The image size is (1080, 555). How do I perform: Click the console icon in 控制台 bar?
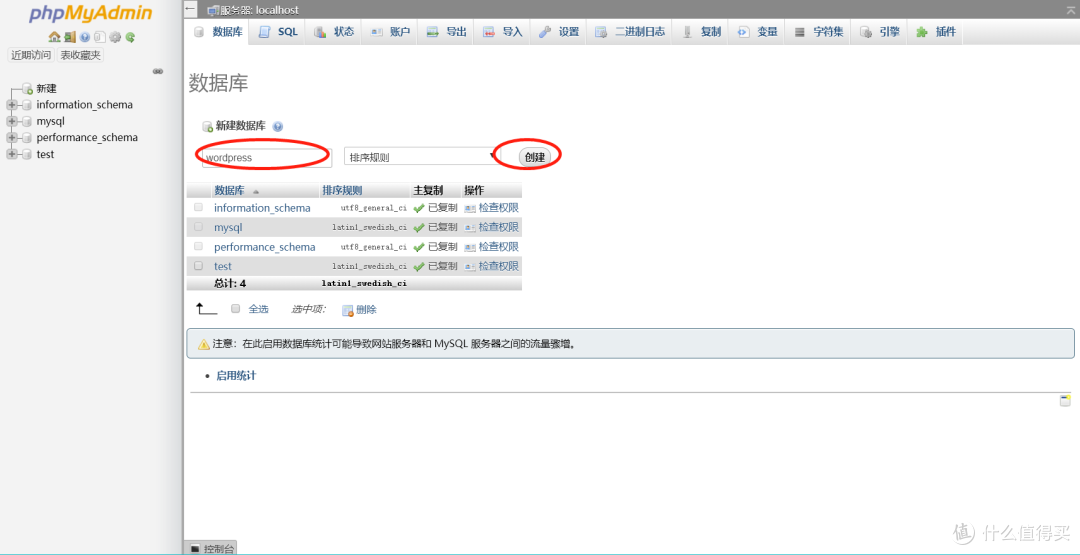click(195, 549)
